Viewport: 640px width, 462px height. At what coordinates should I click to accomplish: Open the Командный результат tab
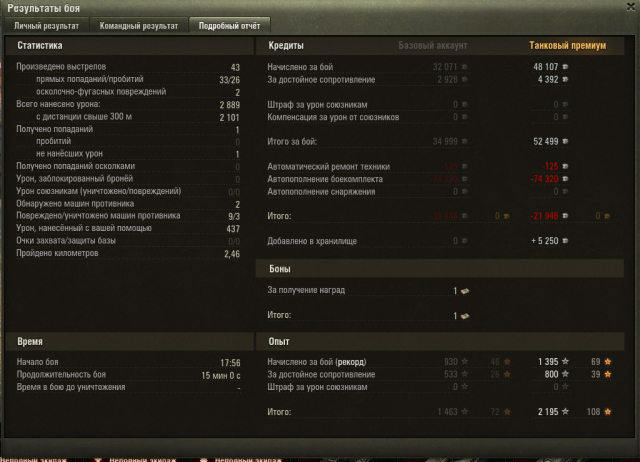[139, 26]
